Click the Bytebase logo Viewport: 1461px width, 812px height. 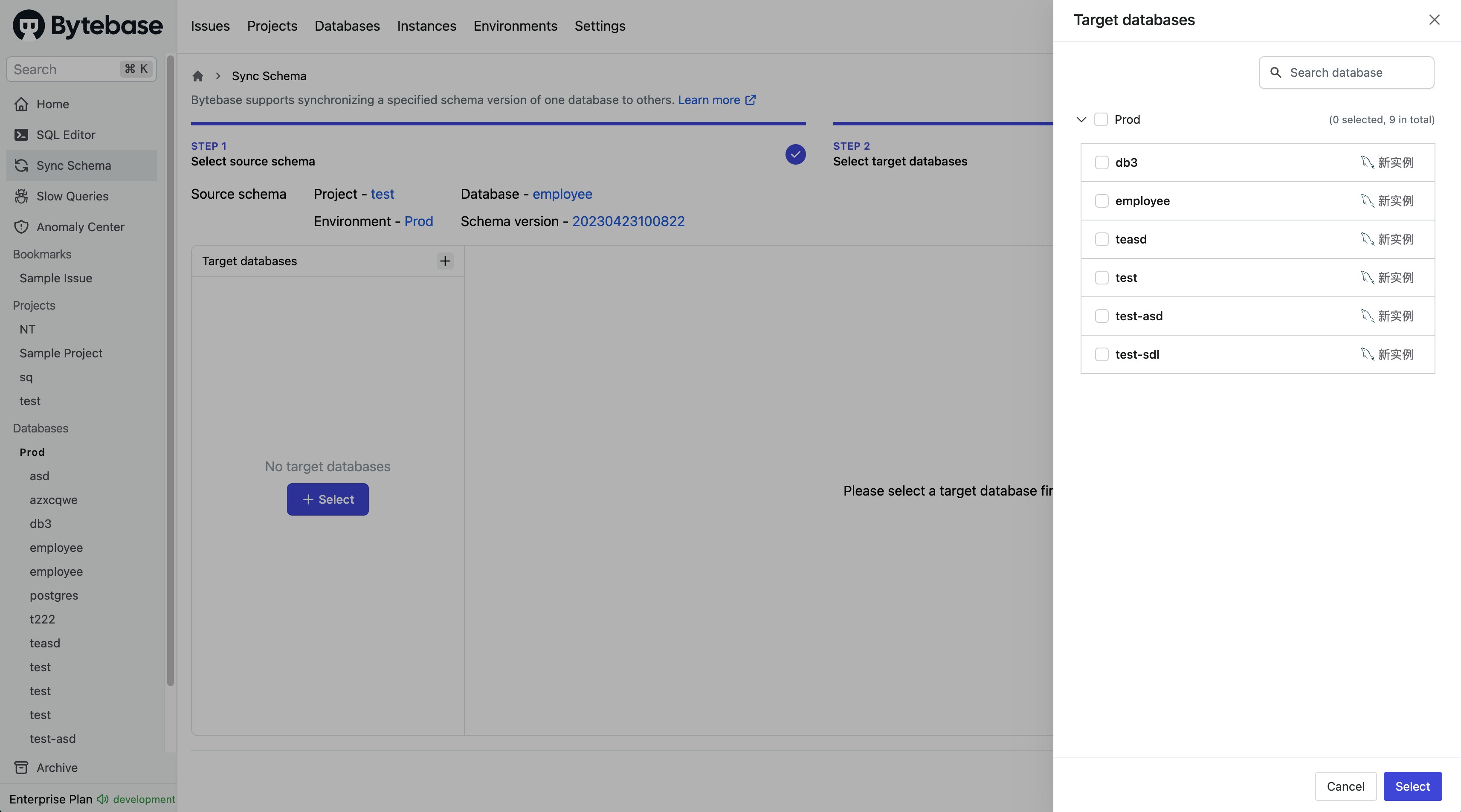[86, 24]
